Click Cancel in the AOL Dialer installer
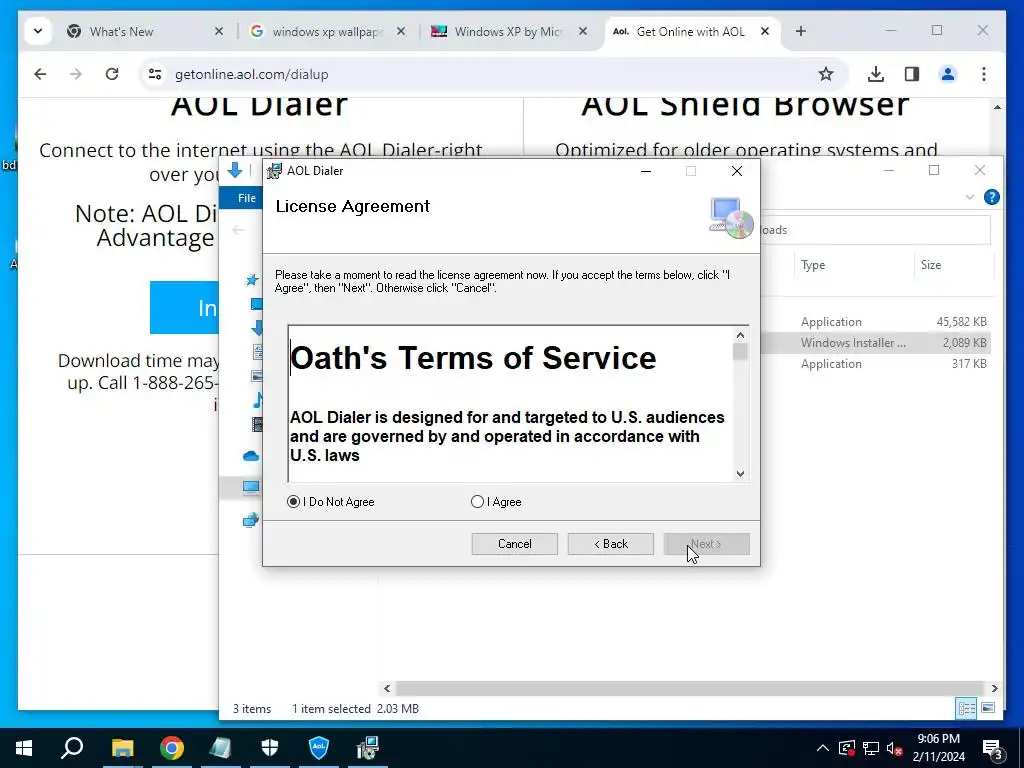This screenshot has width=1024, height=768. click(515, 544)
